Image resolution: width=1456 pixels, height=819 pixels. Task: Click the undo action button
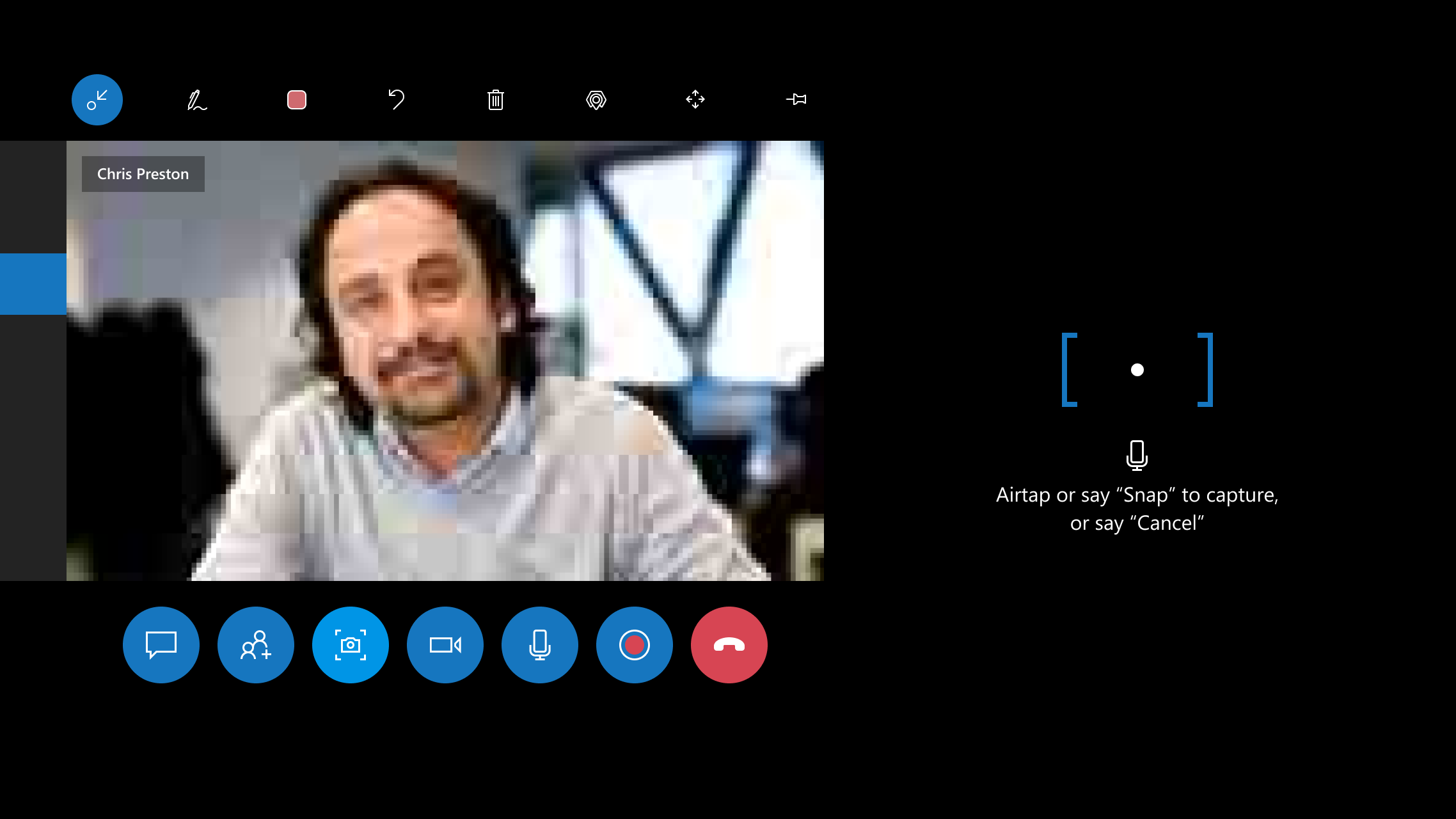(396, 99)
